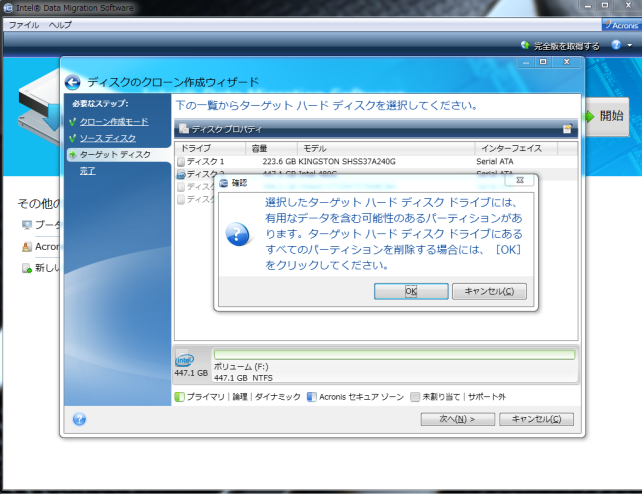
Task: Go to クローン作成モード step
Action: point(114,122)
